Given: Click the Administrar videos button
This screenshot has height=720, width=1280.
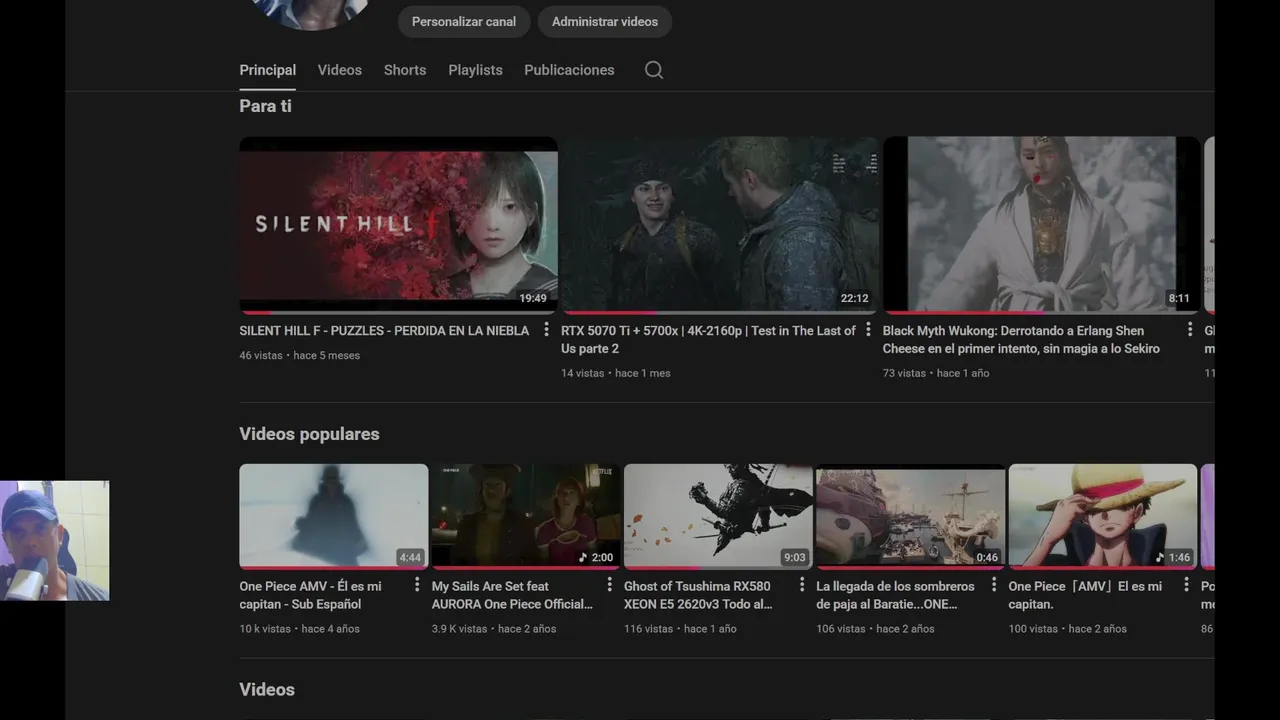Looking at the screenshot, I should pos(605,21).
